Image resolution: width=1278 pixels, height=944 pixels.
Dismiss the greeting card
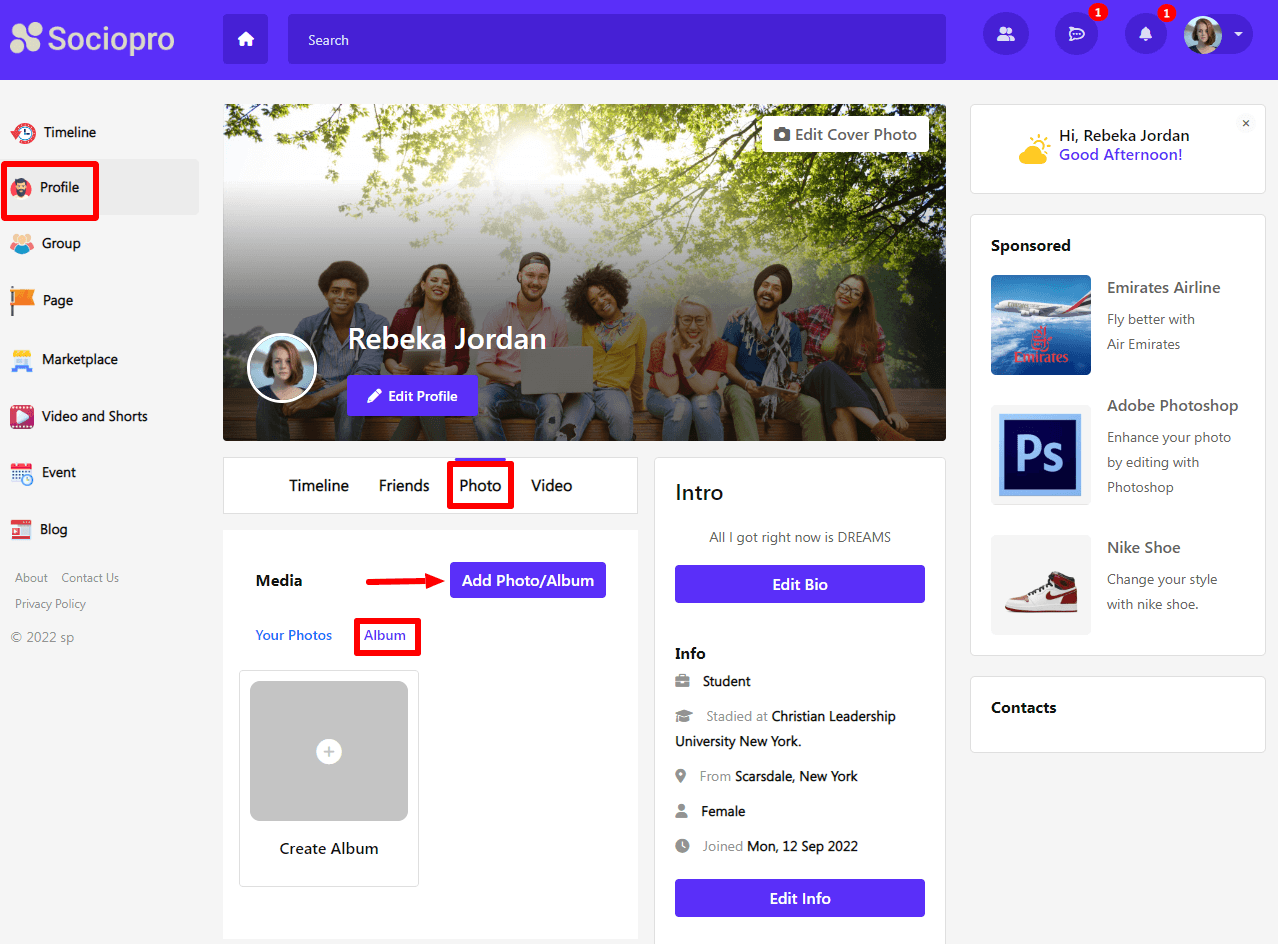[x=1245, y=124]
